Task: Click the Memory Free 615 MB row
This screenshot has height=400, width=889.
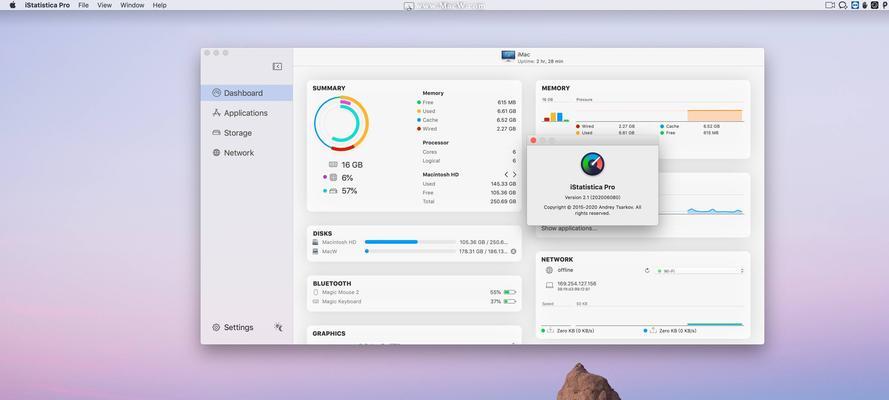Action: [467, 103]
